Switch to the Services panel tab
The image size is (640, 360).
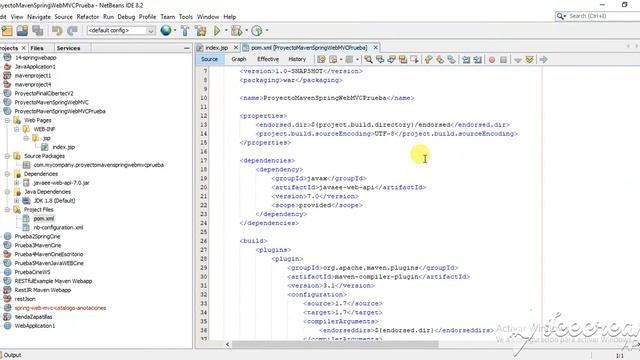click(x=68, y=48)
